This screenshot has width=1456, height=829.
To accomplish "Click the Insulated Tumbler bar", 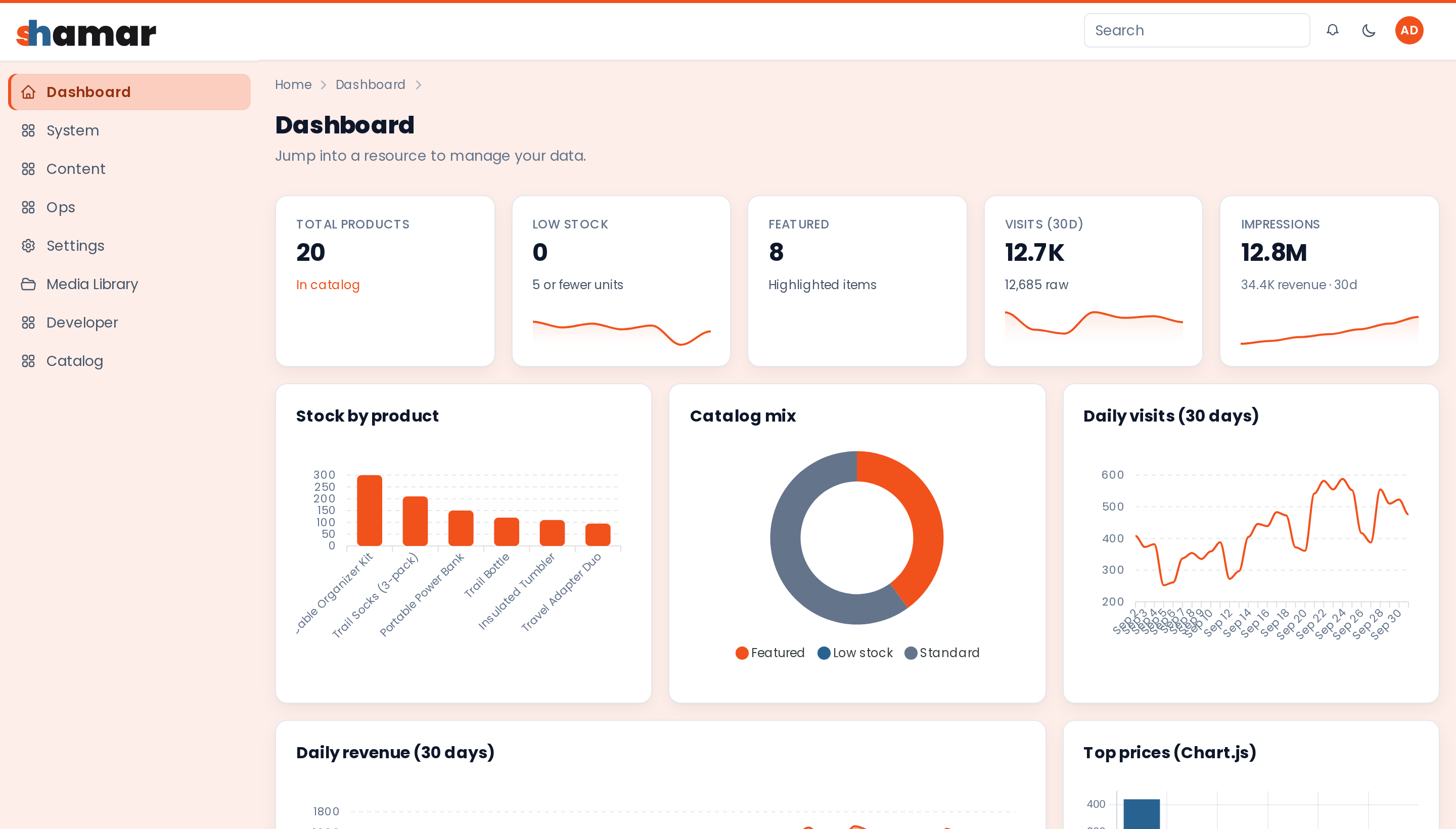I will click(x=552, y=533).
